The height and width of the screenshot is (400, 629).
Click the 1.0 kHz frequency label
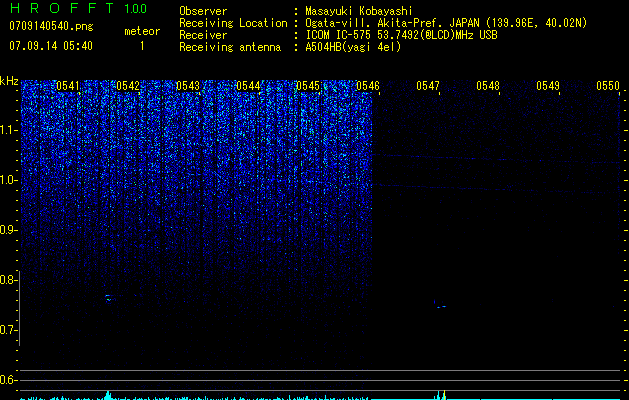[x=9, y=180]
